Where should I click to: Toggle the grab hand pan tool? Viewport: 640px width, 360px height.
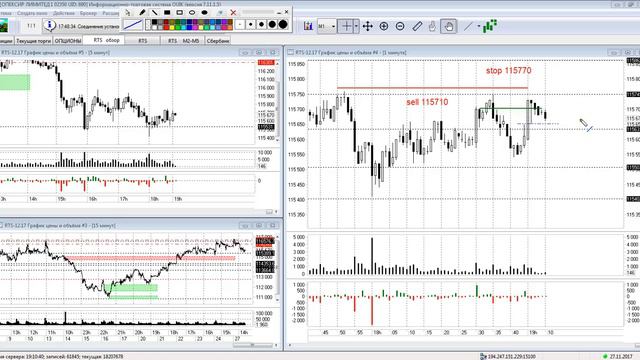pos(449,27)
